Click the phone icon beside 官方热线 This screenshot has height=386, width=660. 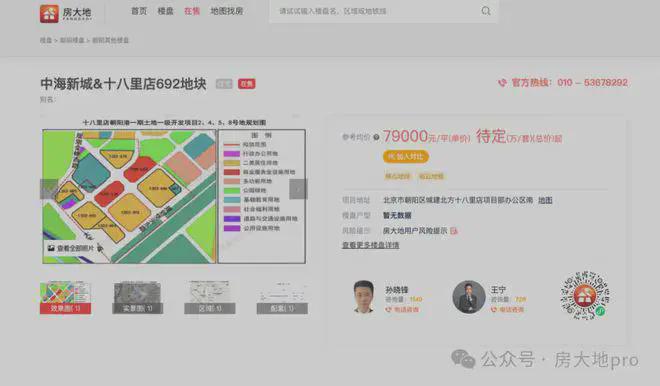[x=502, y=83]
